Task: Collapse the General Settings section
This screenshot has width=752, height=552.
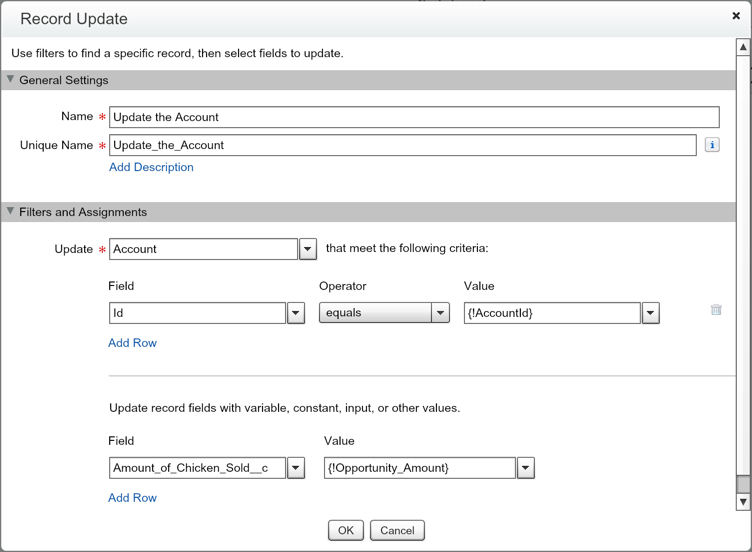Action: point(11,80)
